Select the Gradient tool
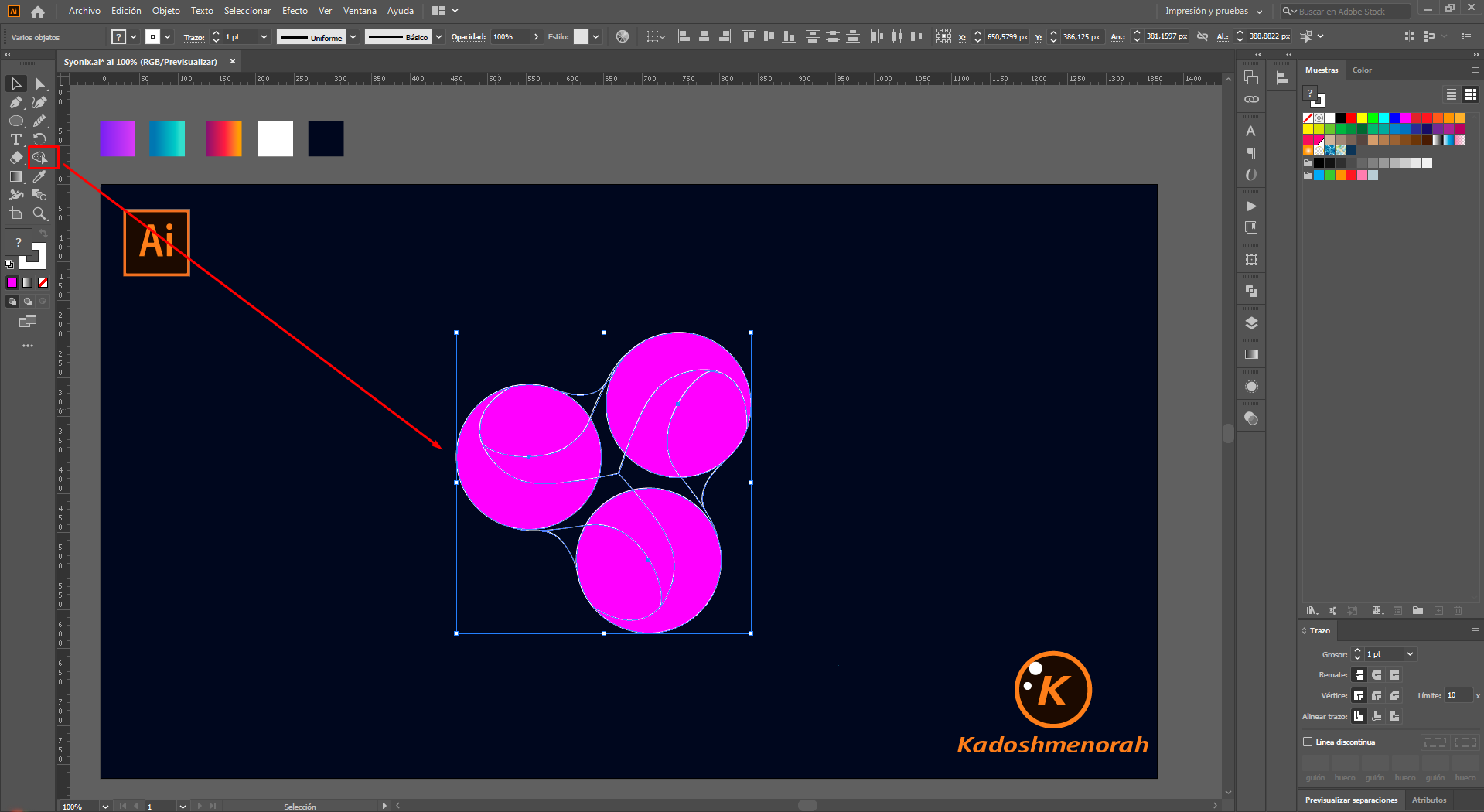This screenshot has height=812, width=1484. coord(16,176)
